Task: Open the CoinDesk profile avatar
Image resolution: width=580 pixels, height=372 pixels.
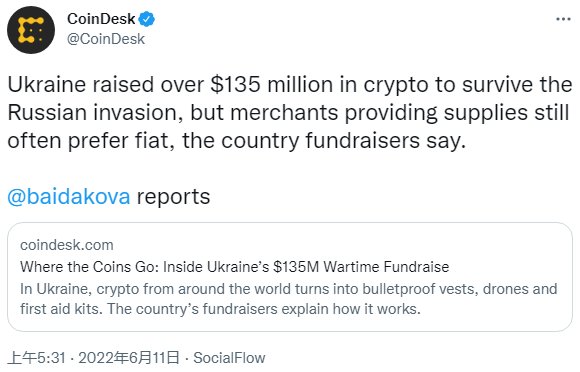Action: tap(31, 30)
